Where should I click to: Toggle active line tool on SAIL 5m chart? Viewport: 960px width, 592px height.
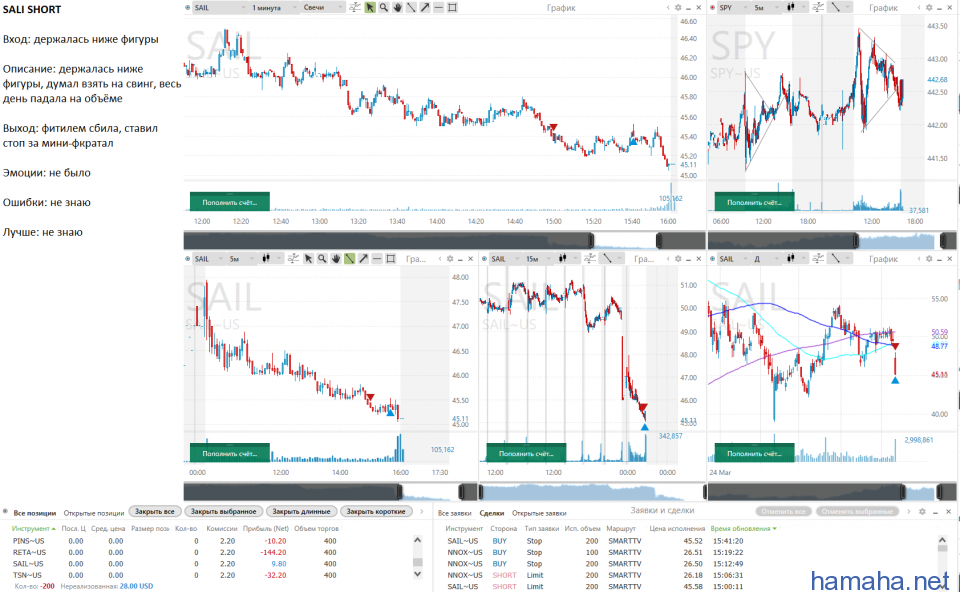(350, 259)
